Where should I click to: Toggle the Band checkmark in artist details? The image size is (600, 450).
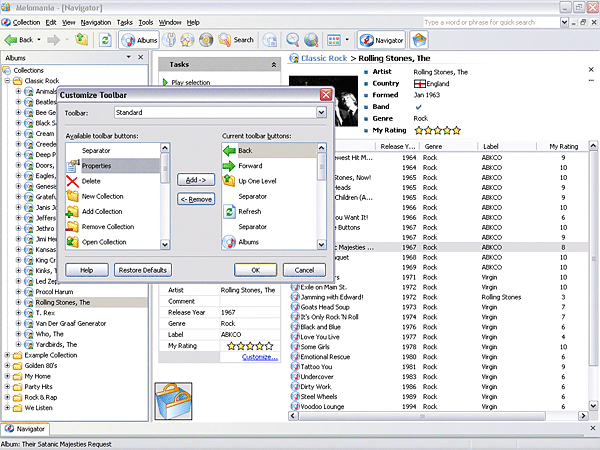click(418, 107)
